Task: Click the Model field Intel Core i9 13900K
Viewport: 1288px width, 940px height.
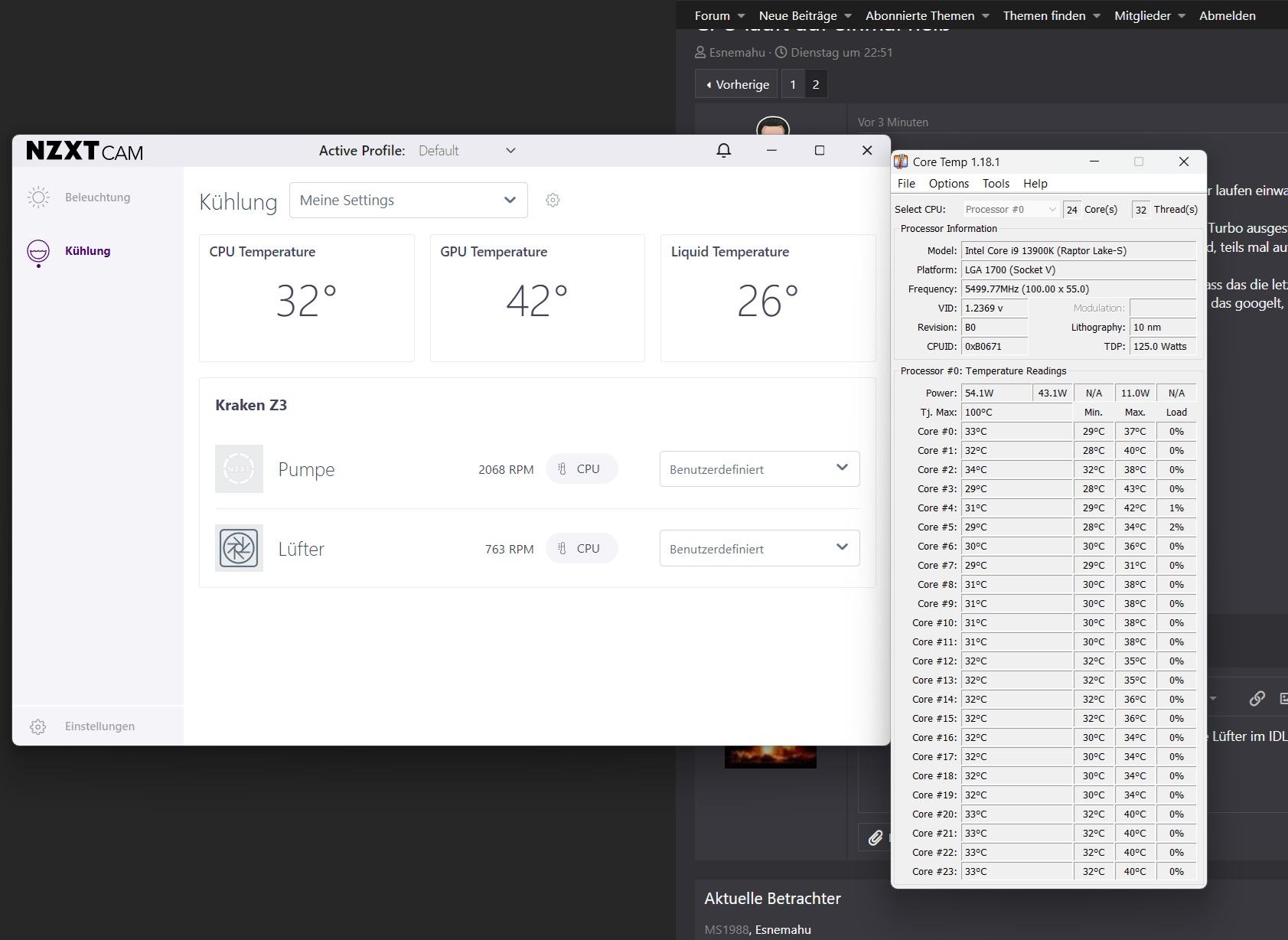Action: 1078,250
